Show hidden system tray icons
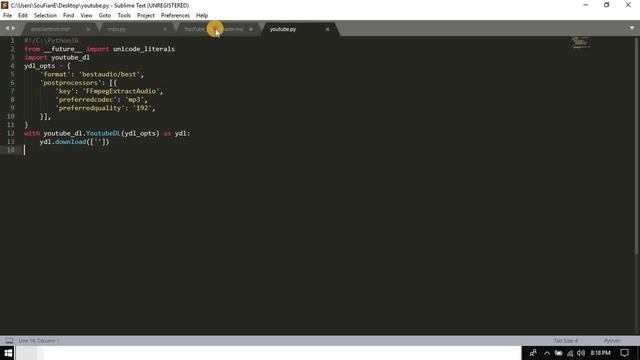 point(547,353)
